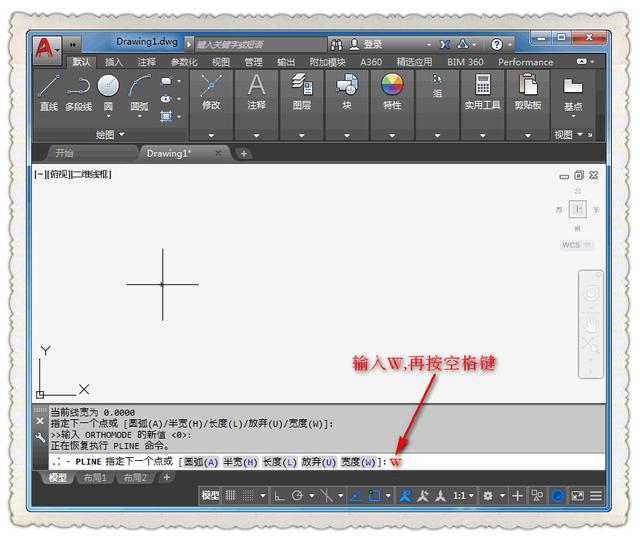Select the 圆弧 arc tool

click(x=139, y=93)
